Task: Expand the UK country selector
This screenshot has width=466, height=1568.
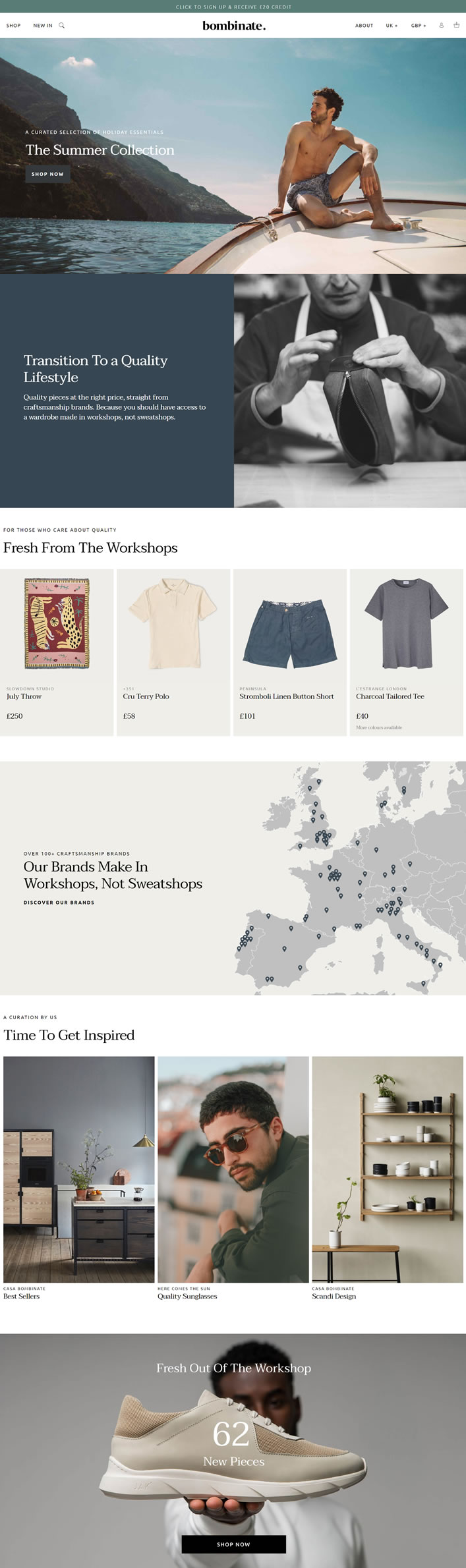Action: click(x=392, y=26)
